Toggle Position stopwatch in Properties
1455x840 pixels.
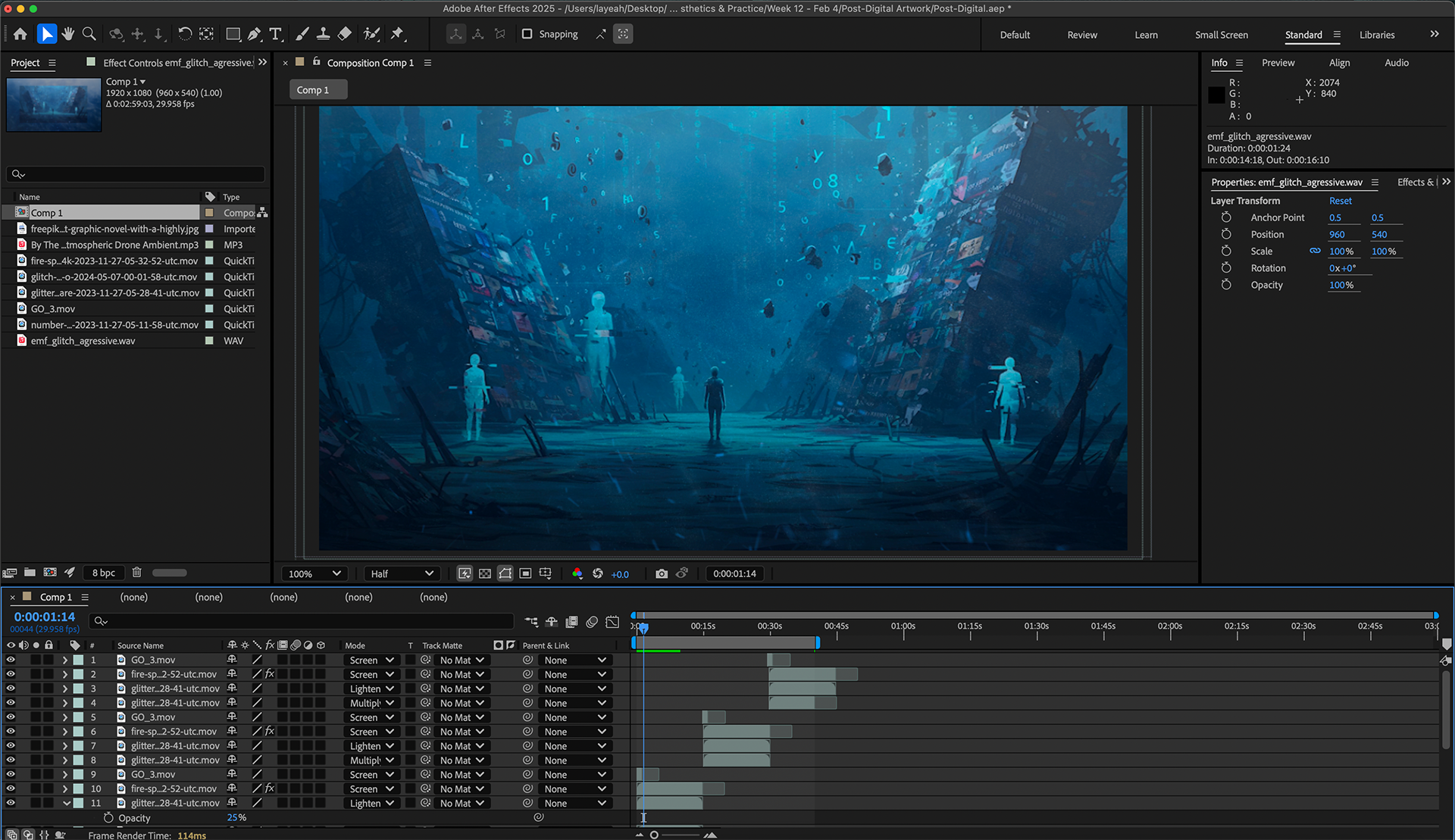point(1226,234)
